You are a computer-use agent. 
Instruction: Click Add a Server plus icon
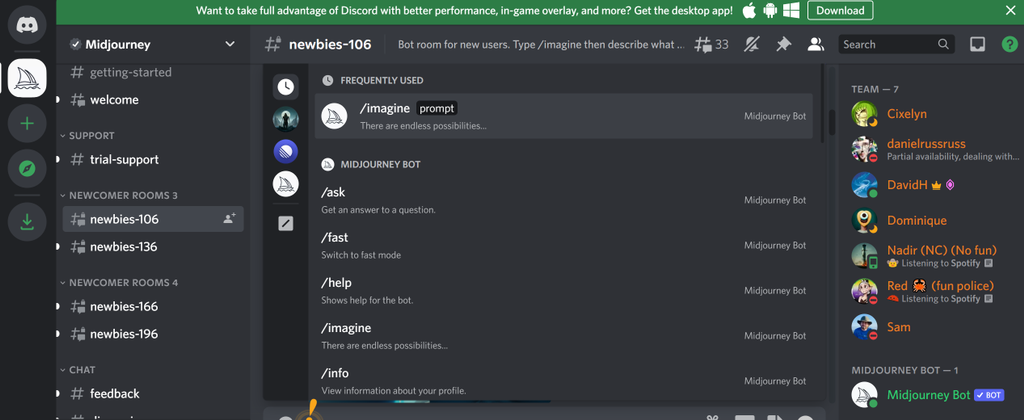27,124
